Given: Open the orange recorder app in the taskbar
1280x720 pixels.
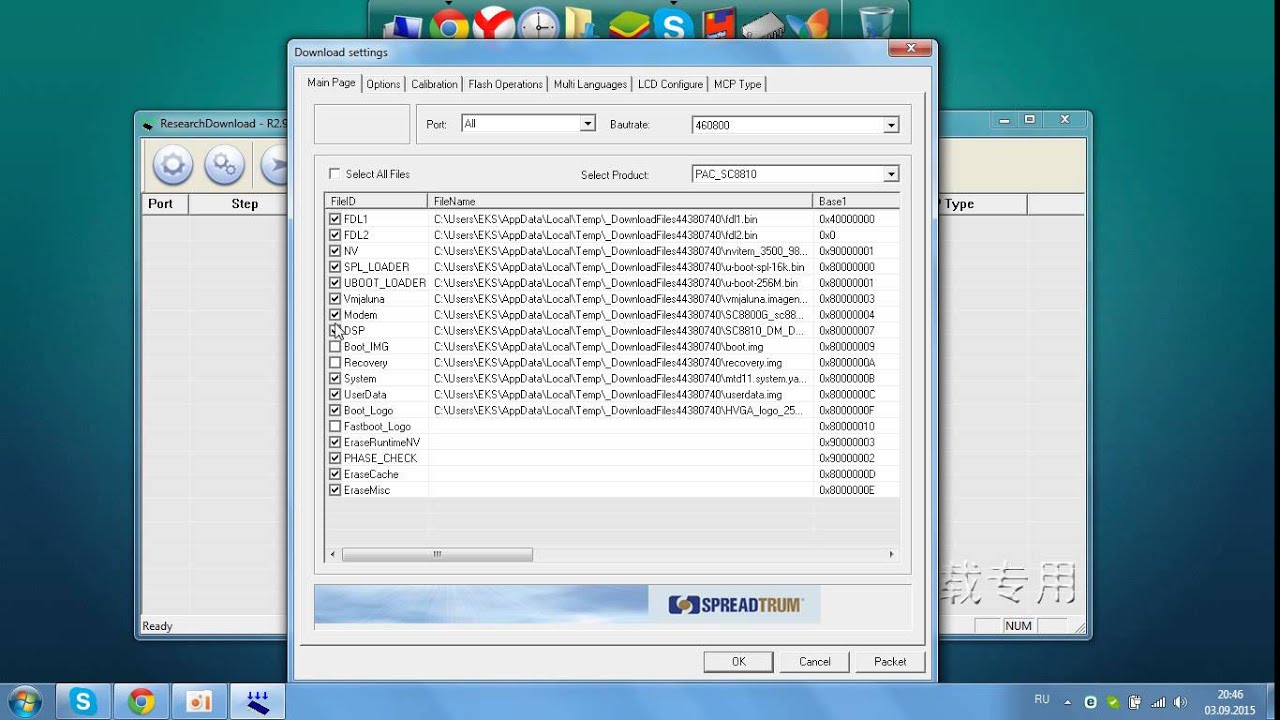Looking at the screenshot, I should click(199, 702).
